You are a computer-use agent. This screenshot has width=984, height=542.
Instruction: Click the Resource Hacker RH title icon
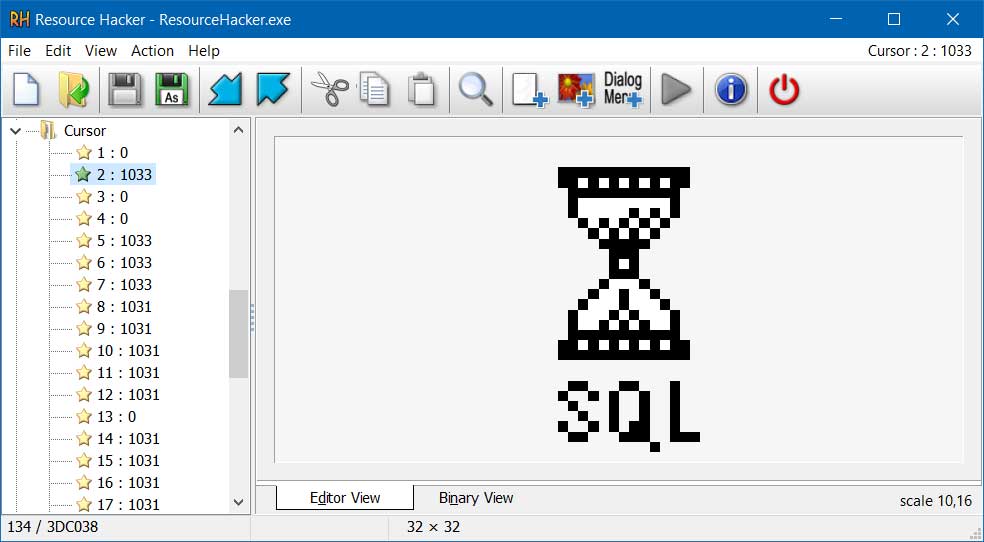click(19, 19)
